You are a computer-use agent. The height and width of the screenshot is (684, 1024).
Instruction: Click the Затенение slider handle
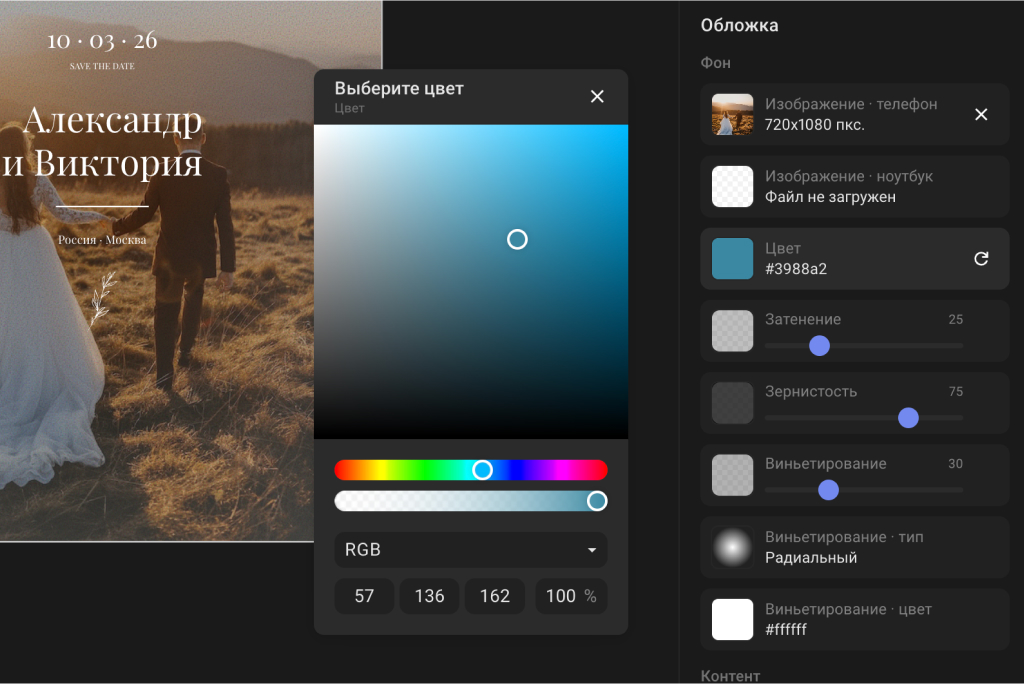(819, 345)
